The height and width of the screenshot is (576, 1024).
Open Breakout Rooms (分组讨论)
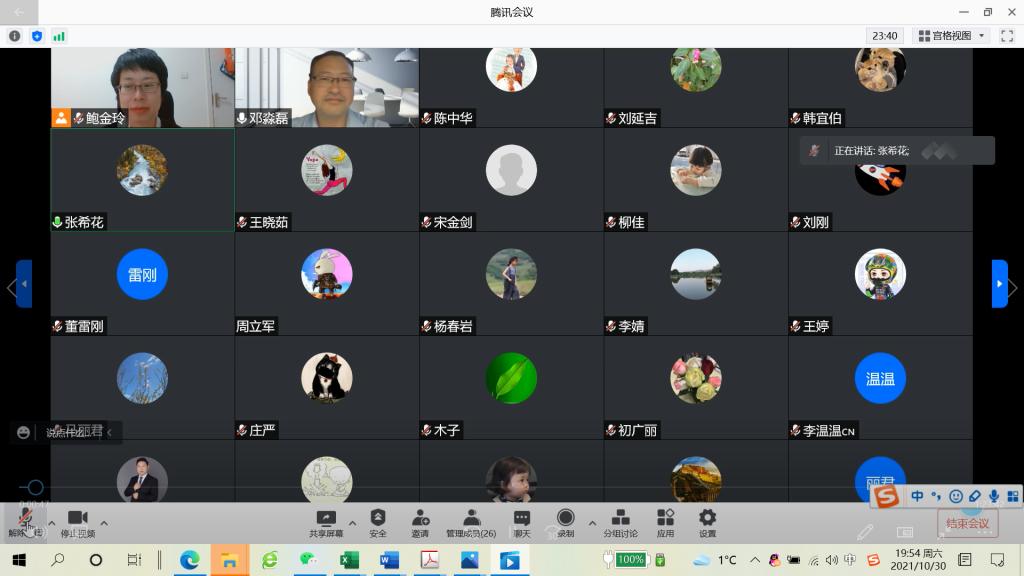point(620,524)
